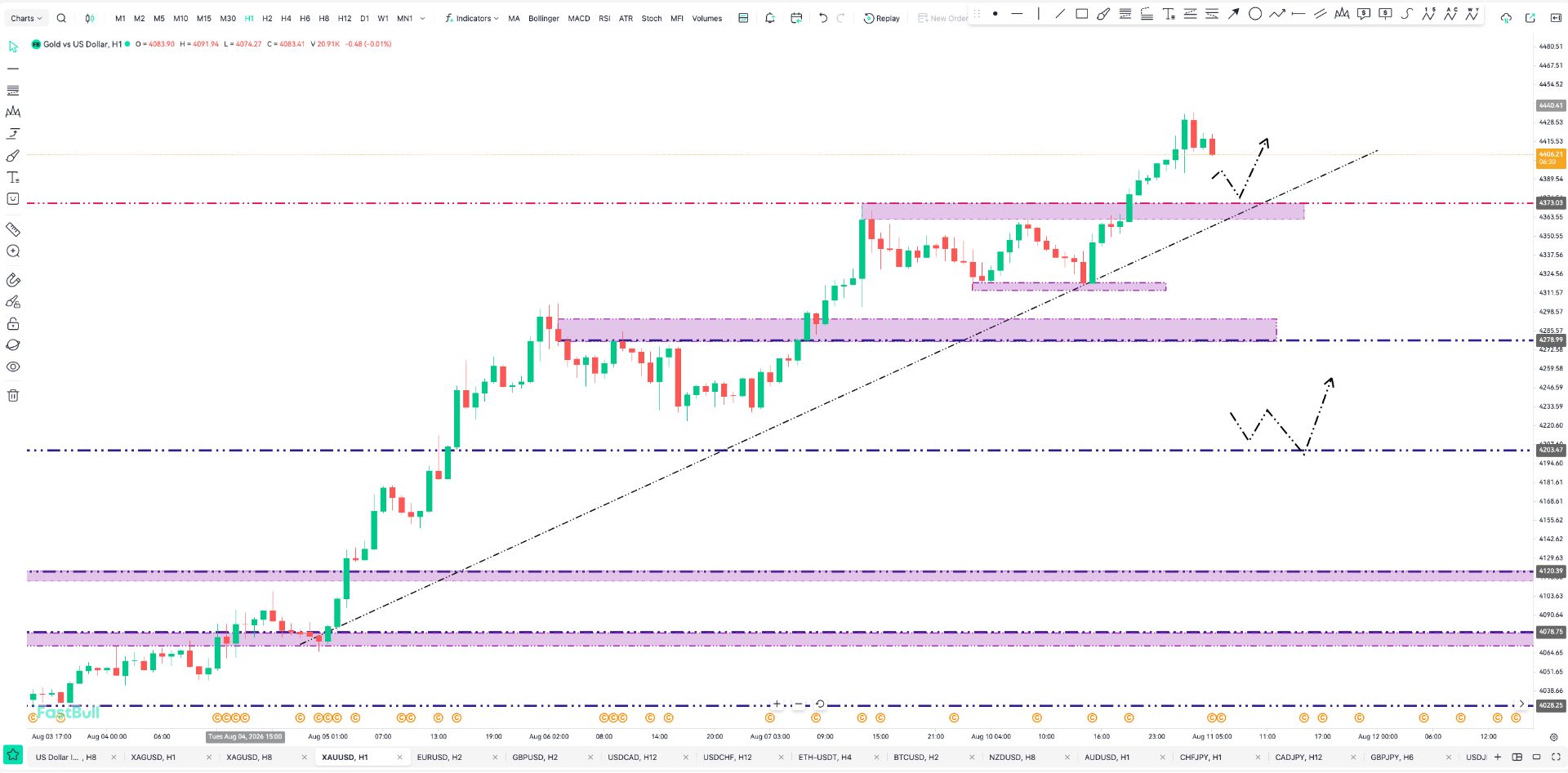
Task: Save chart to cloud
Action: point(1506,18)
